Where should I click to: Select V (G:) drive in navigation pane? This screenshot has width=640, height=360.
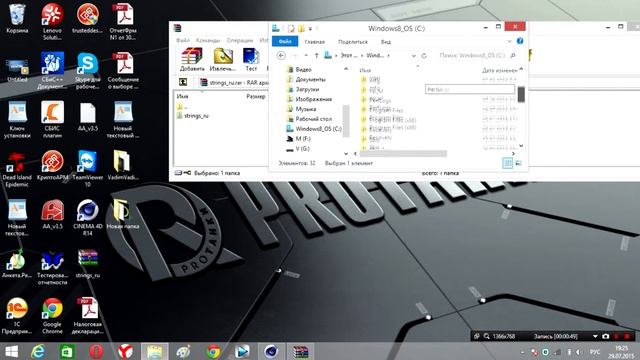(298, 149)
